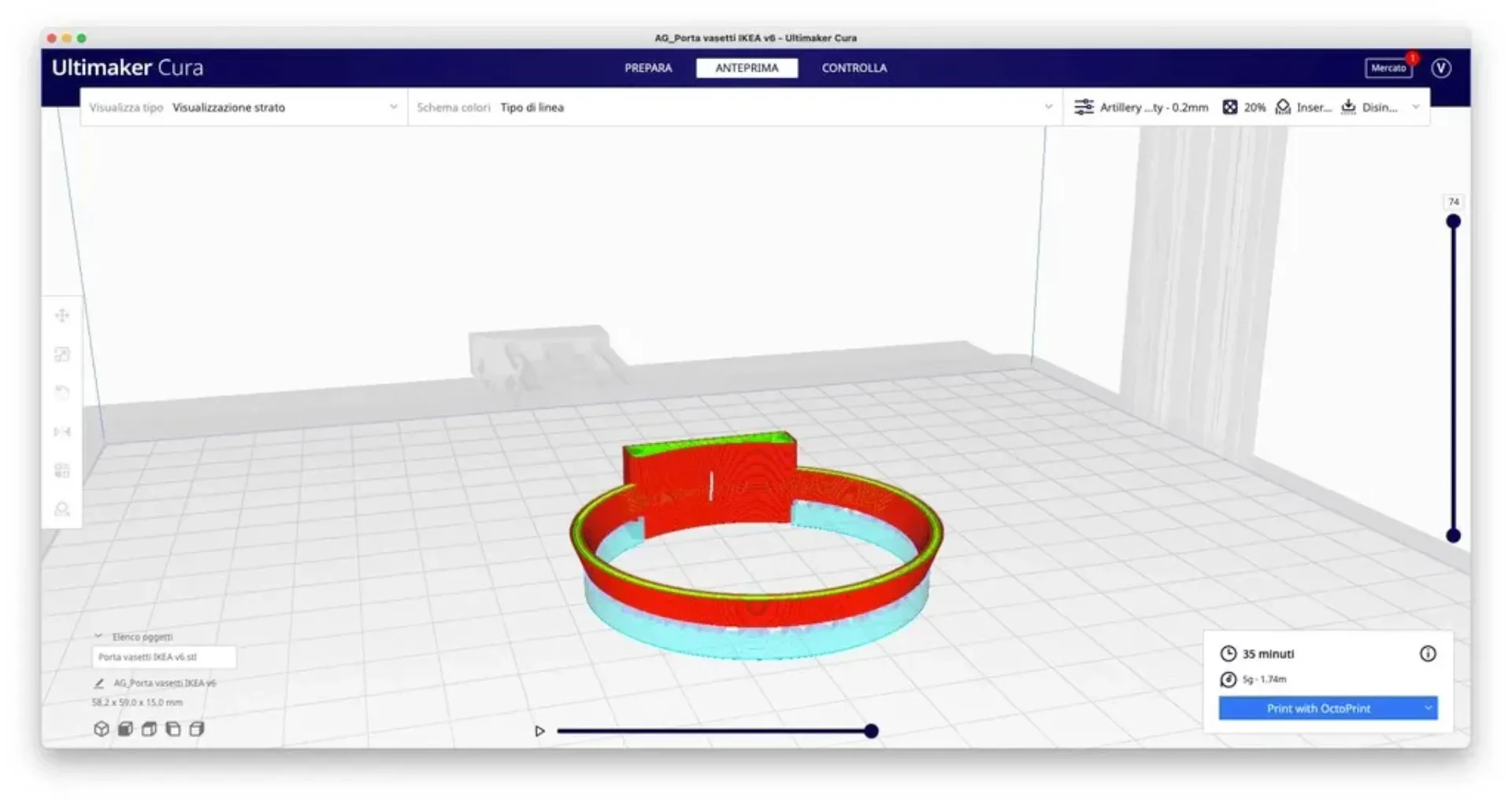The height and width of the screenshot is (803, 1512).
Task: Open the output device dropdown arrow
Action: pyautogui.click(x=1429, y=709)
